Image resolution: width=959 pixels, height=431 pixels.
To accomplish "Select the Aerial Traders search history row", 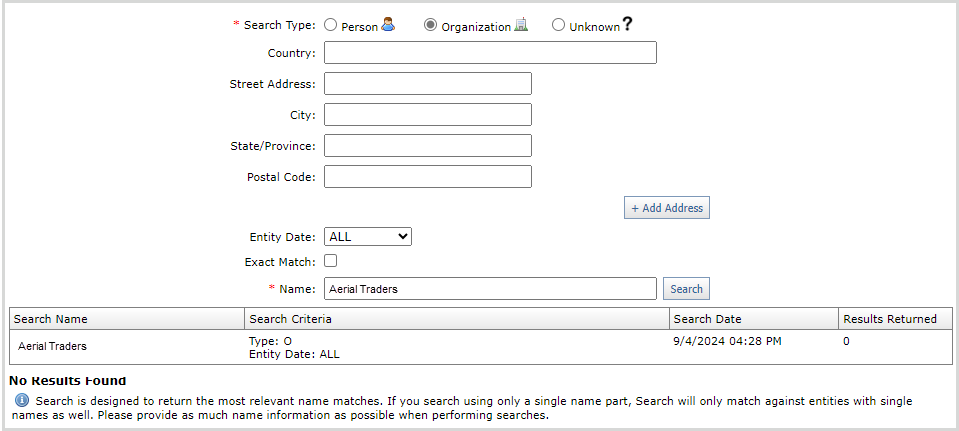I will click(52, 346).
